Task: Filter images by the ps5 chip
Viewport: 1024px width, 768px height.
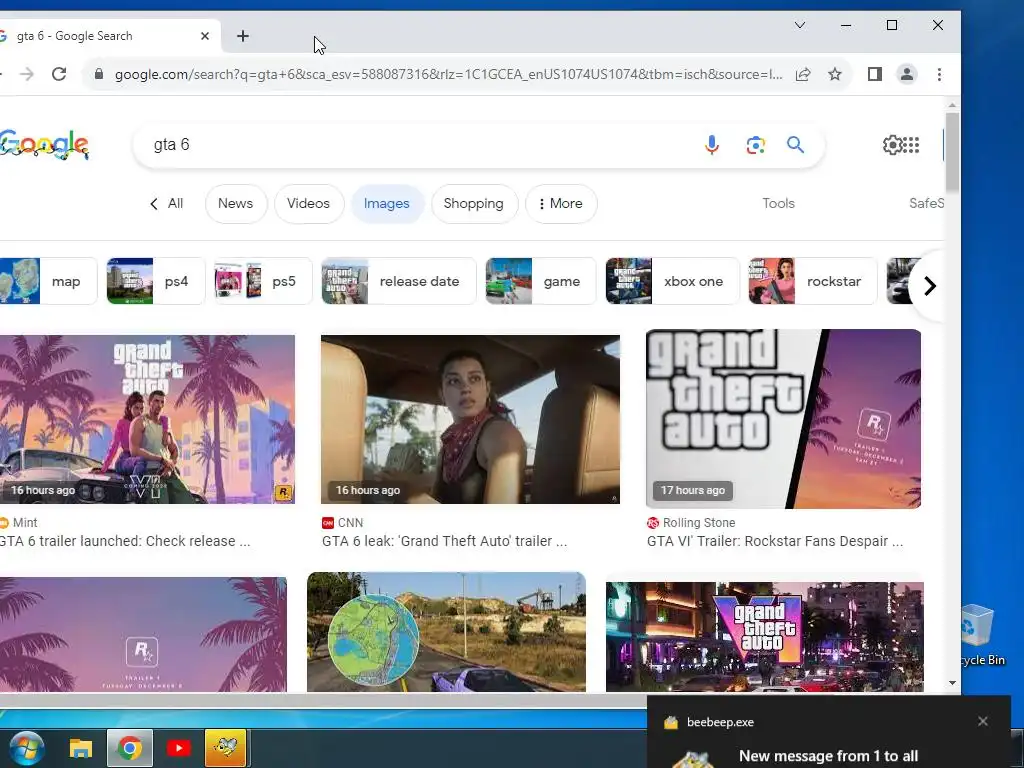Action: pyautogui.click(x=263, y=281)
